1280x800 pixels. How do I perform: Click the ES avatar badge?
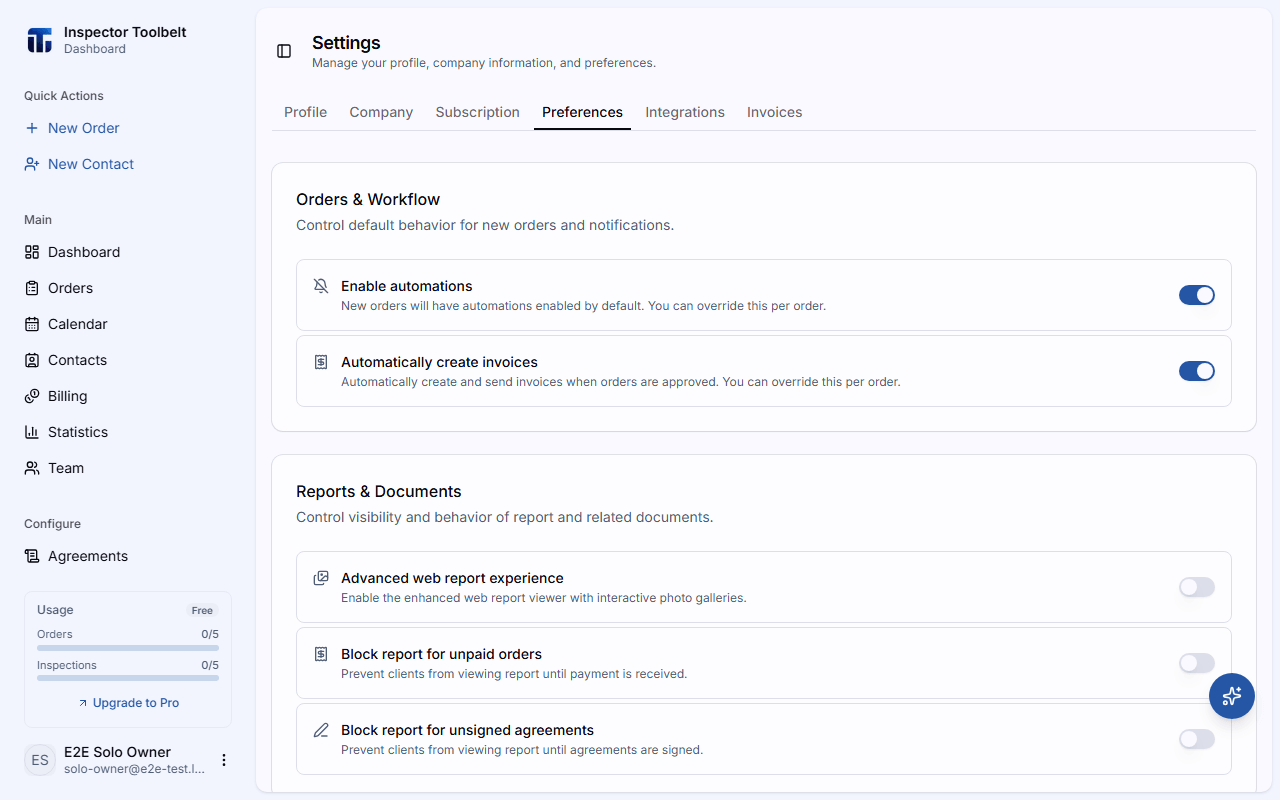coord(40,760)
